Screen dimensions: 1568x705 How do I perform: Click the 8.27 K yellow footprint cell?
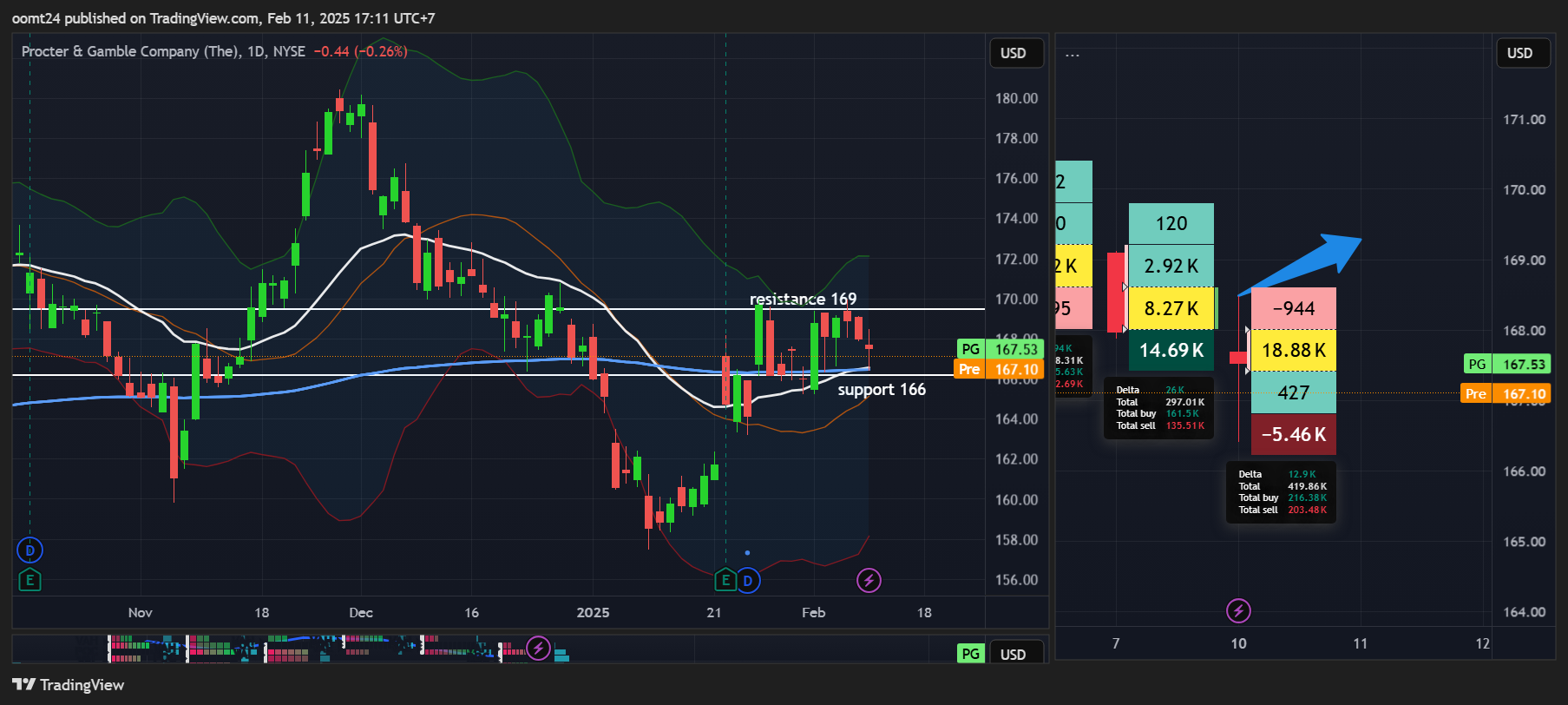click(1171, 308)
